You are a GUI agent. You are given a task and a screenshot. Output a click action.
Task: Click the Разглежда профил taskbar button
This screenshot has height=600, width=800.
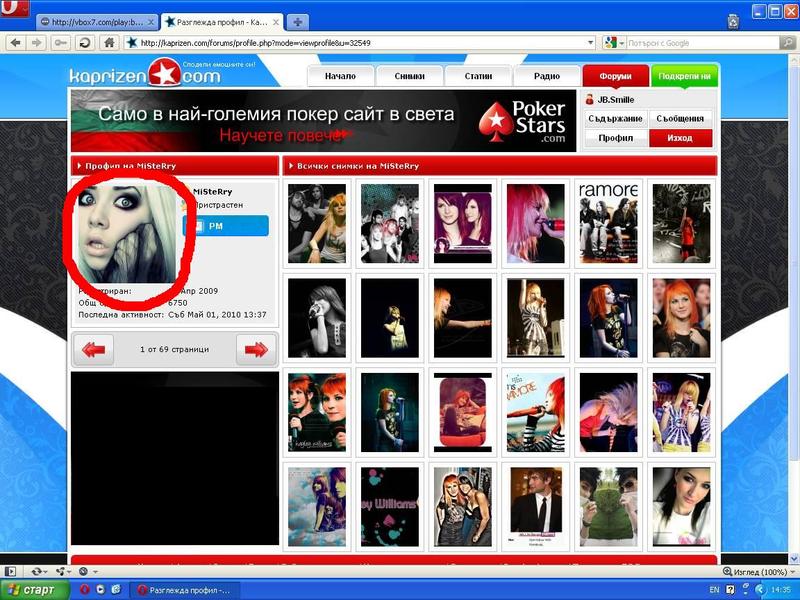click(184, 590)
